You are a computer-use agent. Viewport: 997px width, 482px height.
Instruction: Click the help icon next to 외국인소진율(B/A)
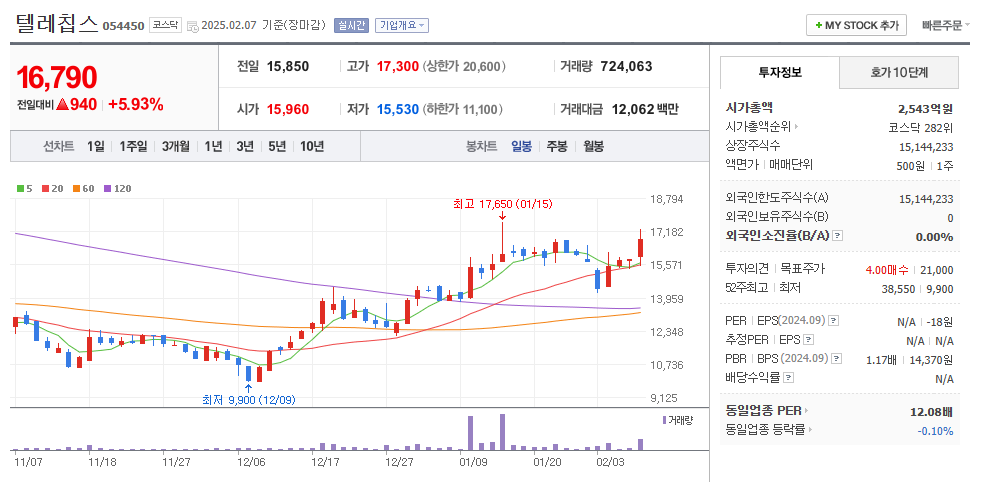[837, 236]
